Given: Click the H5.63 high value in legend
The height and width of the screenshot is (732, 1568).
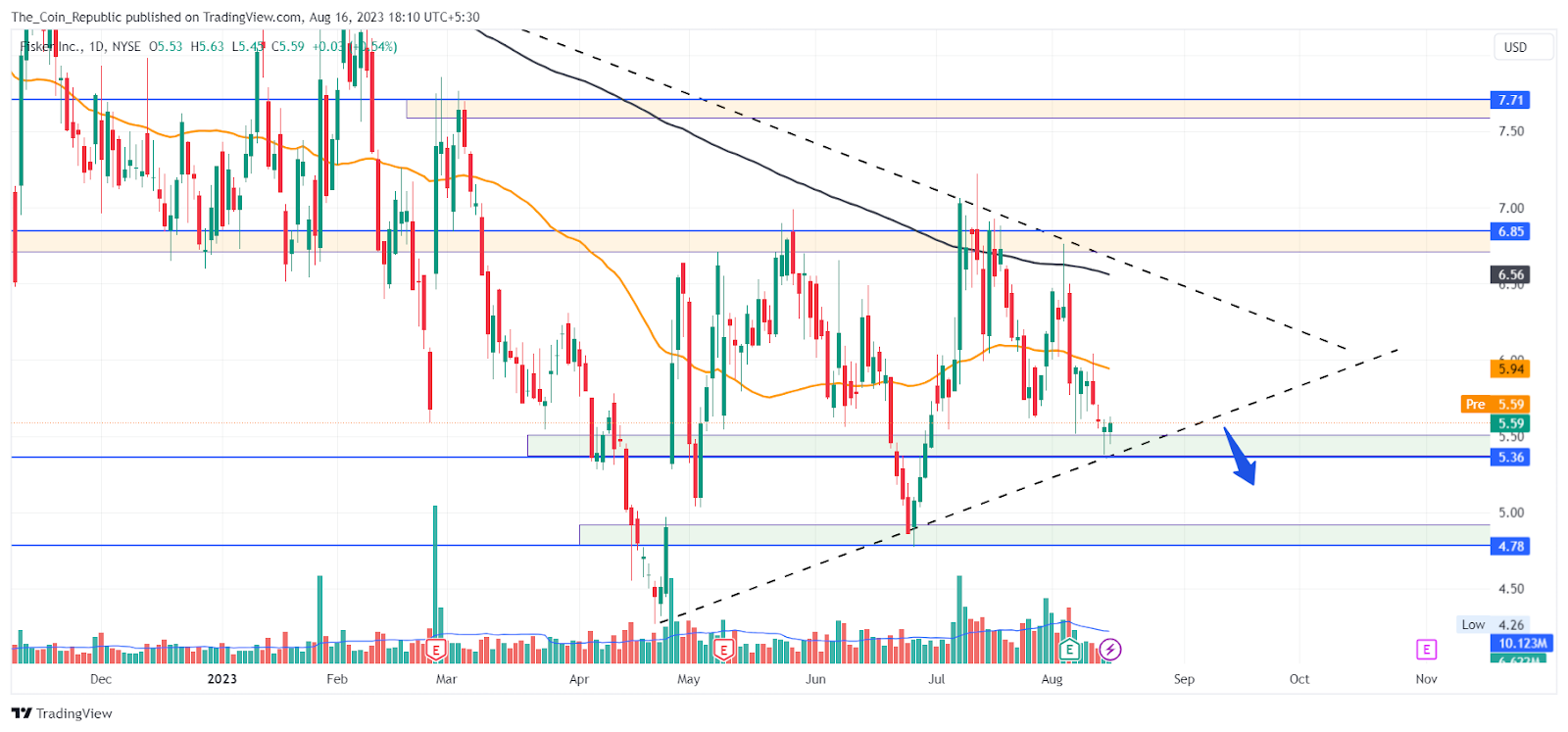Looking at the screenshot, I should tap(207, 46).
